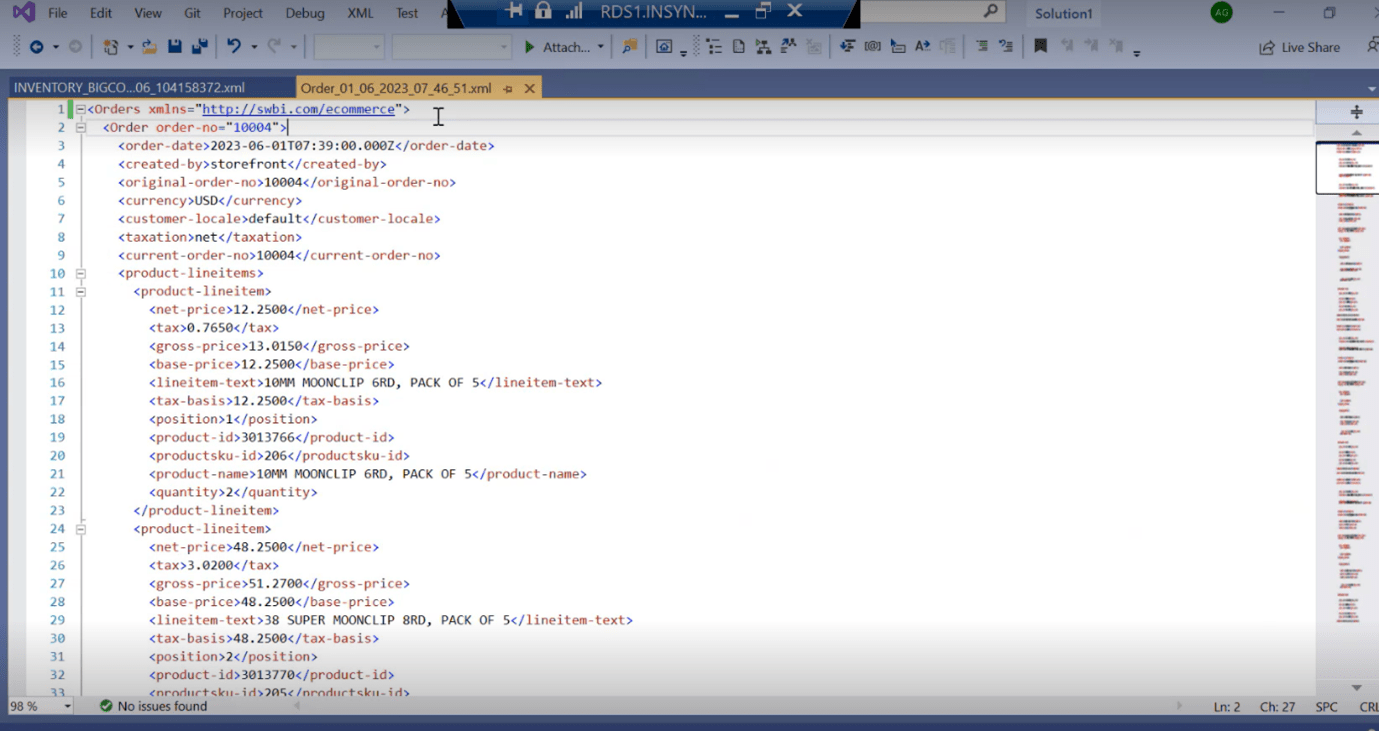Open the Debug menu

coord(305,13)
